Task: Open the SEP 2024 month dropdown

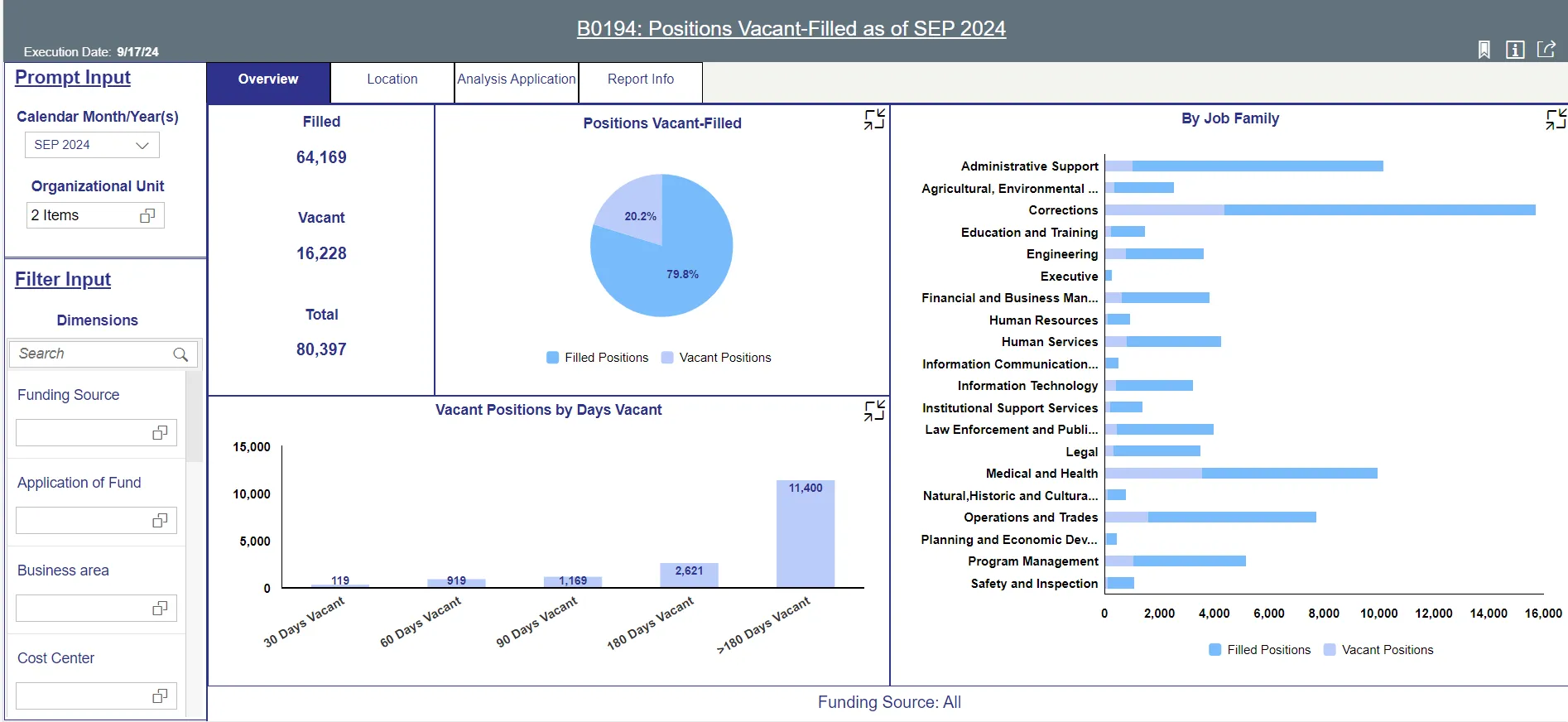Action: [92, 145]
